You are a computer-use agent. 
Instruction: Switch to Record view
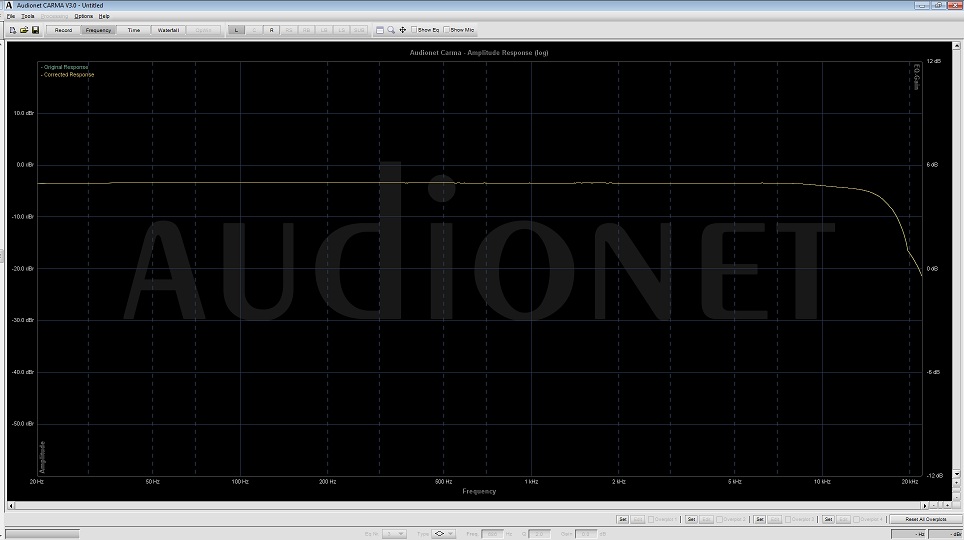tap(63, 30)
